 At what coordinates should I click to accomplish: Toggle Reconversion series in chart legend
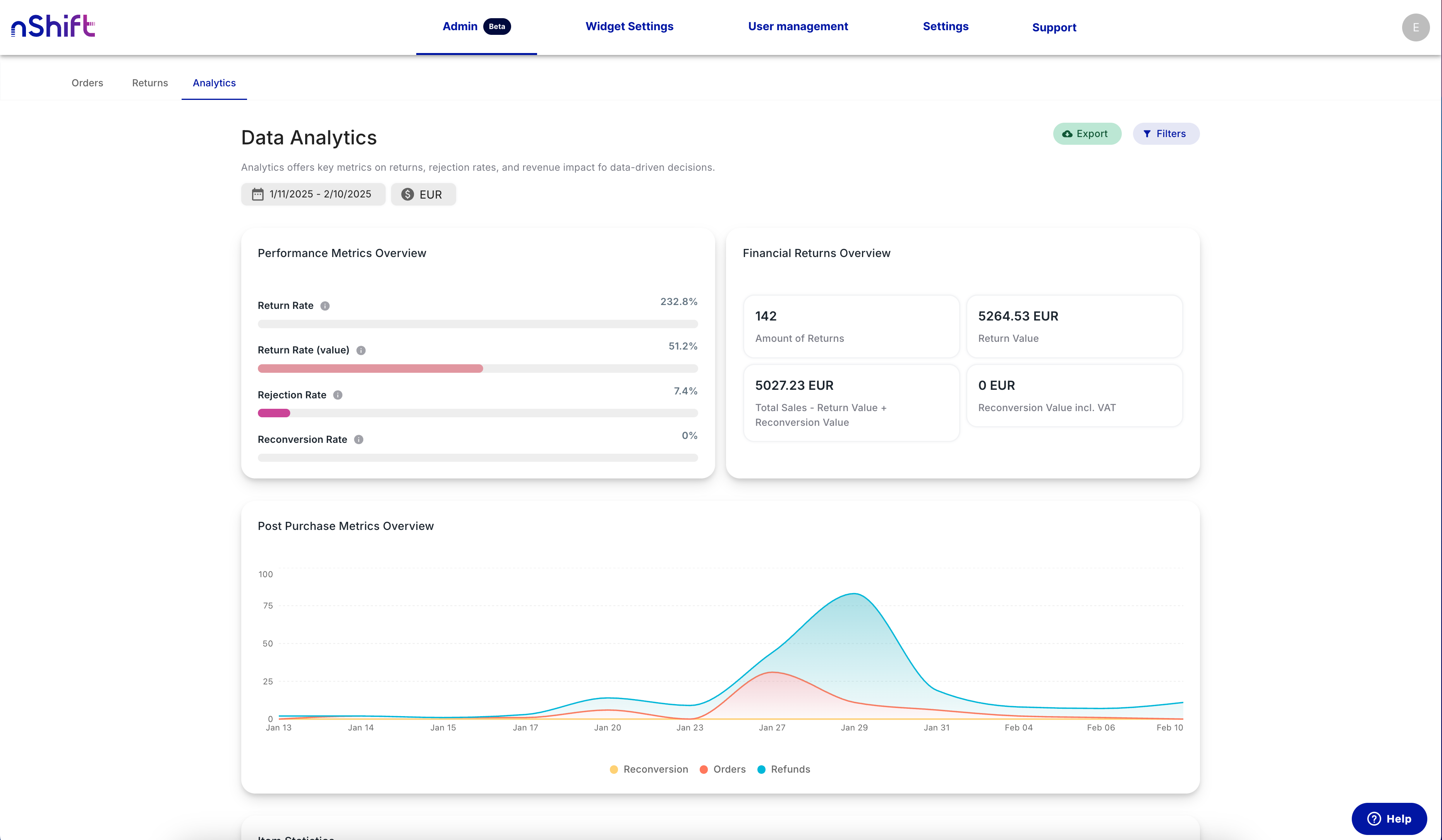pos(649,769)
